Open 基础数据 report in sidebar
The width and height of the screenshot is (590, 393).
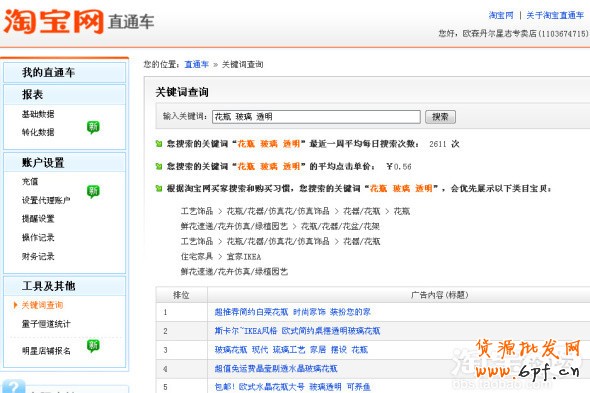(x=38, y=114)
